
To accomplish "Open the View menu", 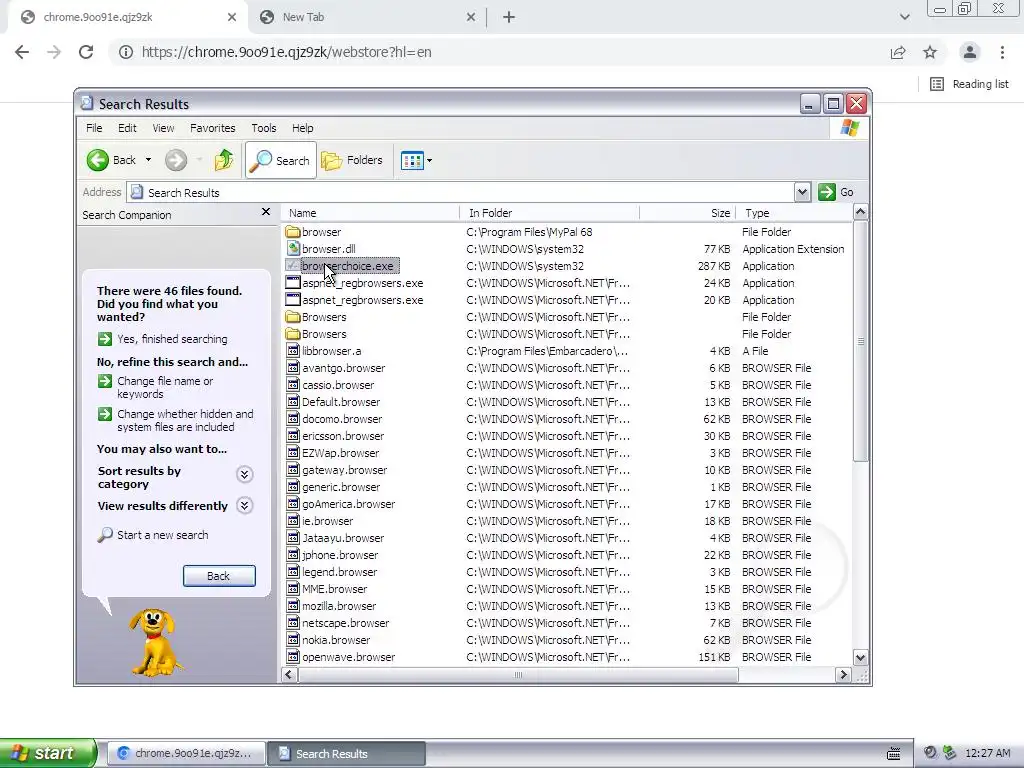I will pyautogui.click(x=163, y=128).
